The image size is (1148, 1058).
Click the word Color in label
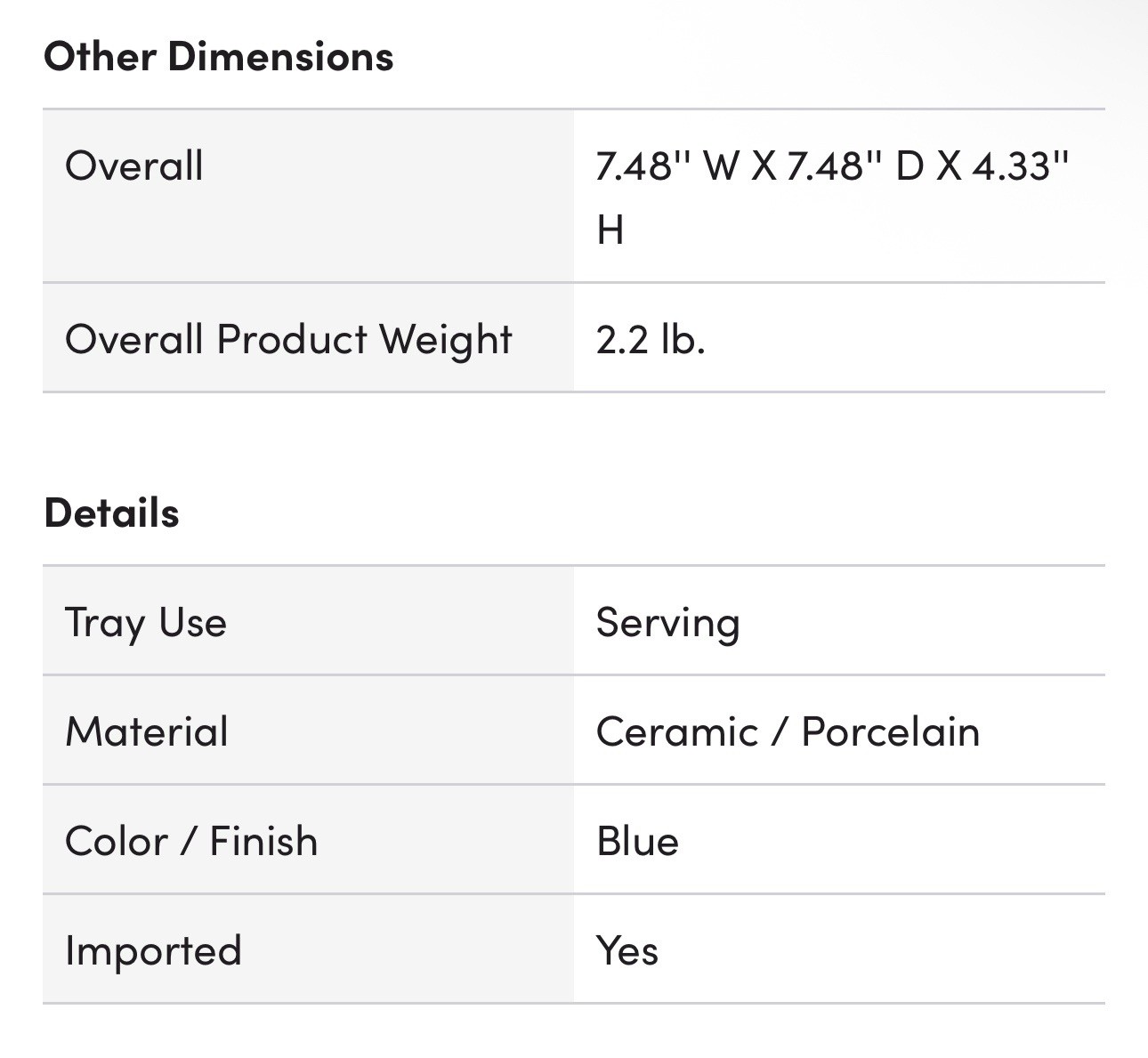117,841
